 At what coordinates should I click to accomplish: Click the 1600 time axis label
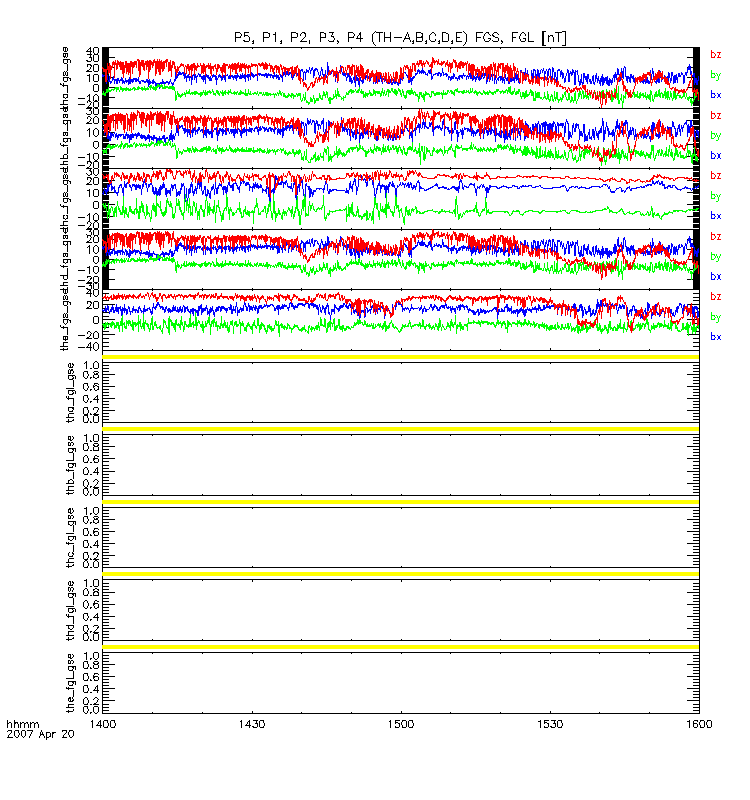pos(699,724)
